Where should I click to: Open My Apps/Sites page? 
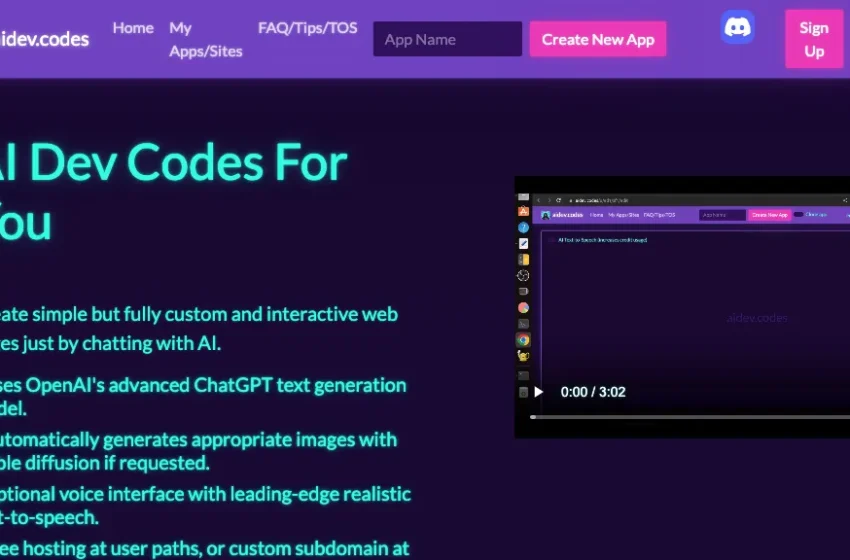pyautogui.click(x=205, y=40)
